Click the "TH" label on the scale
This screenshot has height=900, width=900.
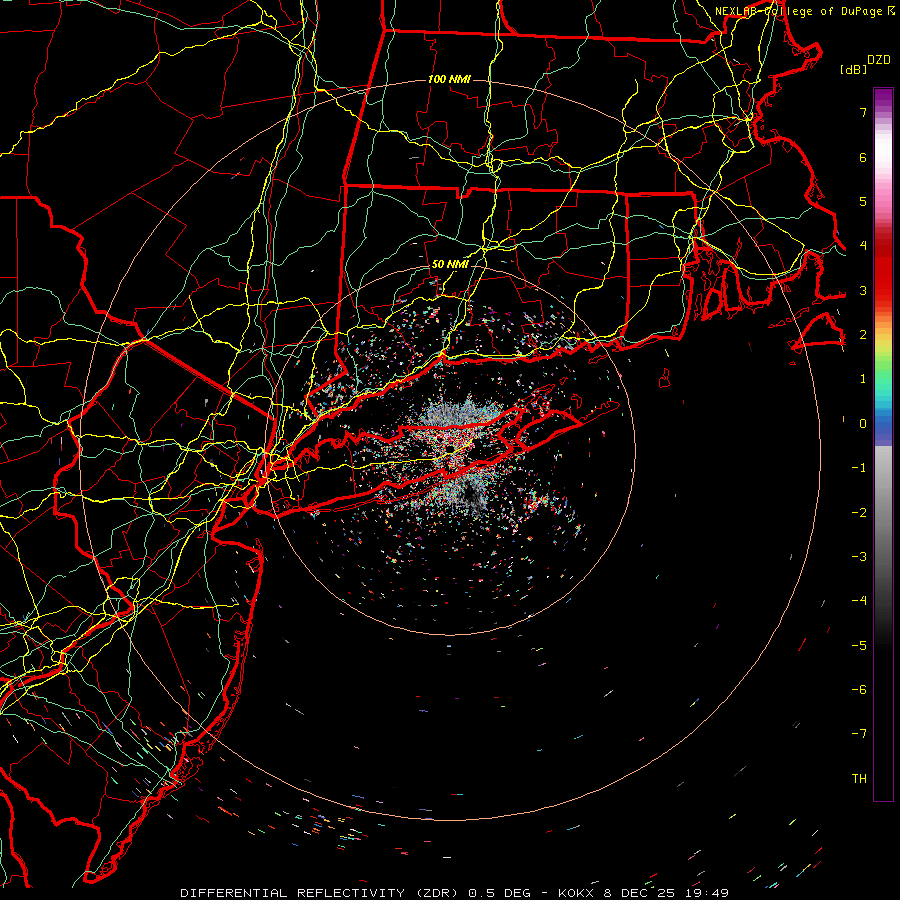point(859,778)
